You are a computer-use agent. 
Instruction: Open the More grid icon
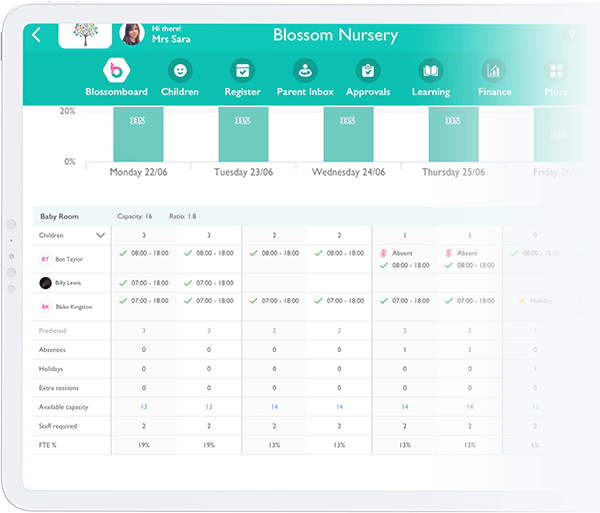coord(556,70)
